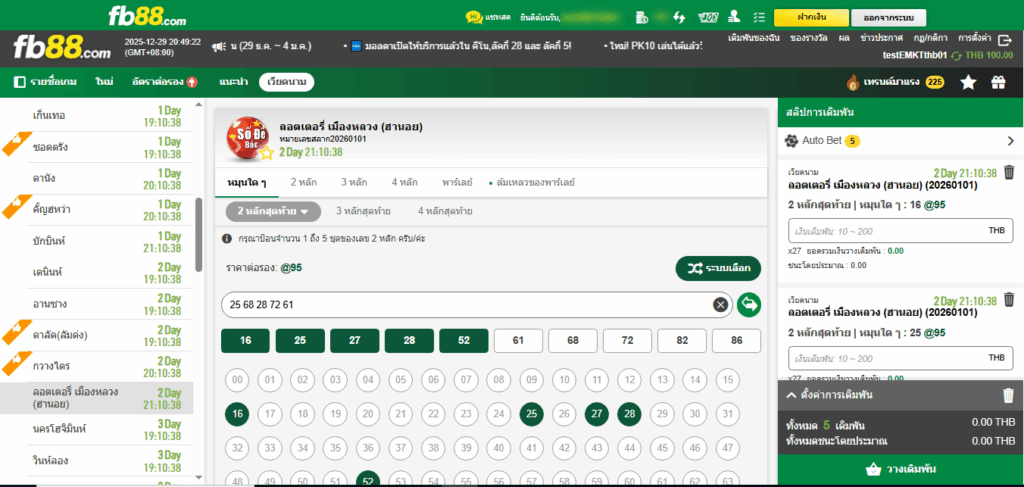
Task: Click the yellow ฝากเงิน deposit button
Action: pyautogui.click(x=811, y=17)
